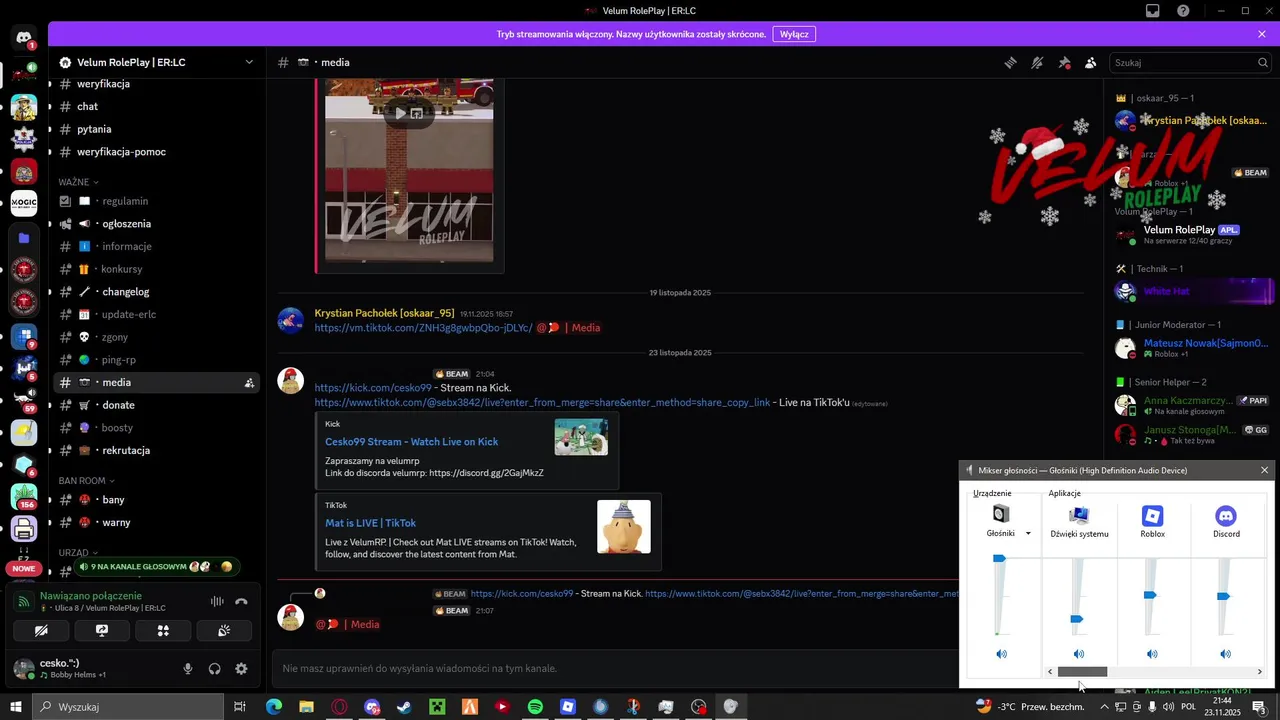Click the Dźwięki systemu icon

coord(1079,516)
